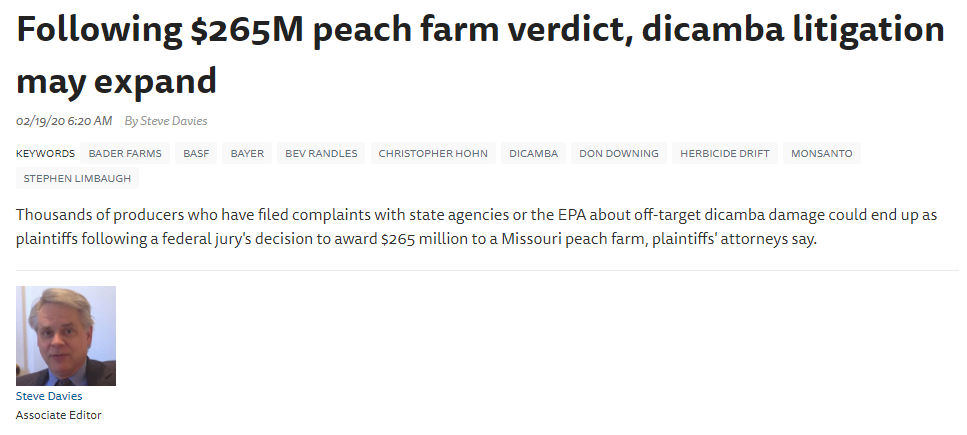The image size is (967, 435).
Task: Open the BADER FARMS keyword tag
Action: pyautogui.click(x=124, y=154)
